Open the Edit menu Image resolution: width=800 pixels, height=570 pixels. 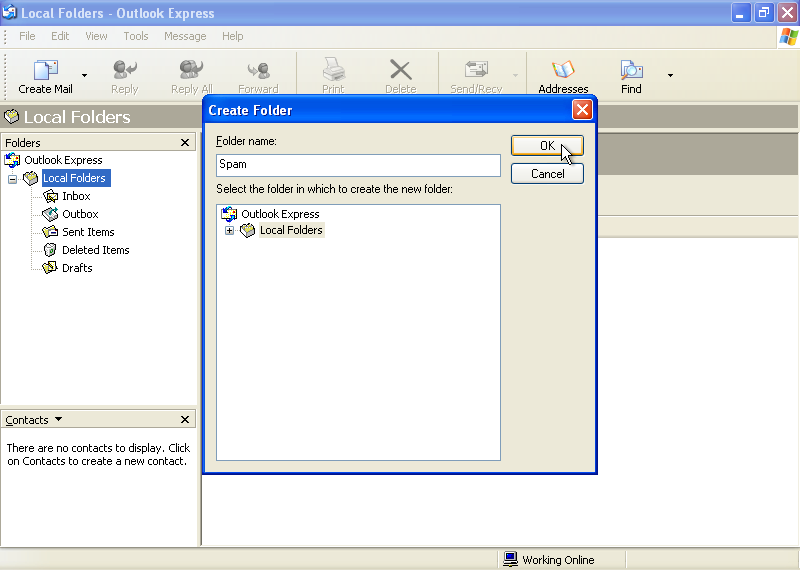click(60, 36)
